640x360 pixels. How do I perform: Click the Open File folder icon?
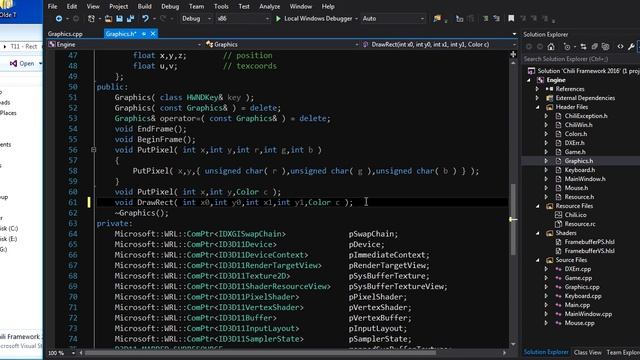(x=108, y=19)
